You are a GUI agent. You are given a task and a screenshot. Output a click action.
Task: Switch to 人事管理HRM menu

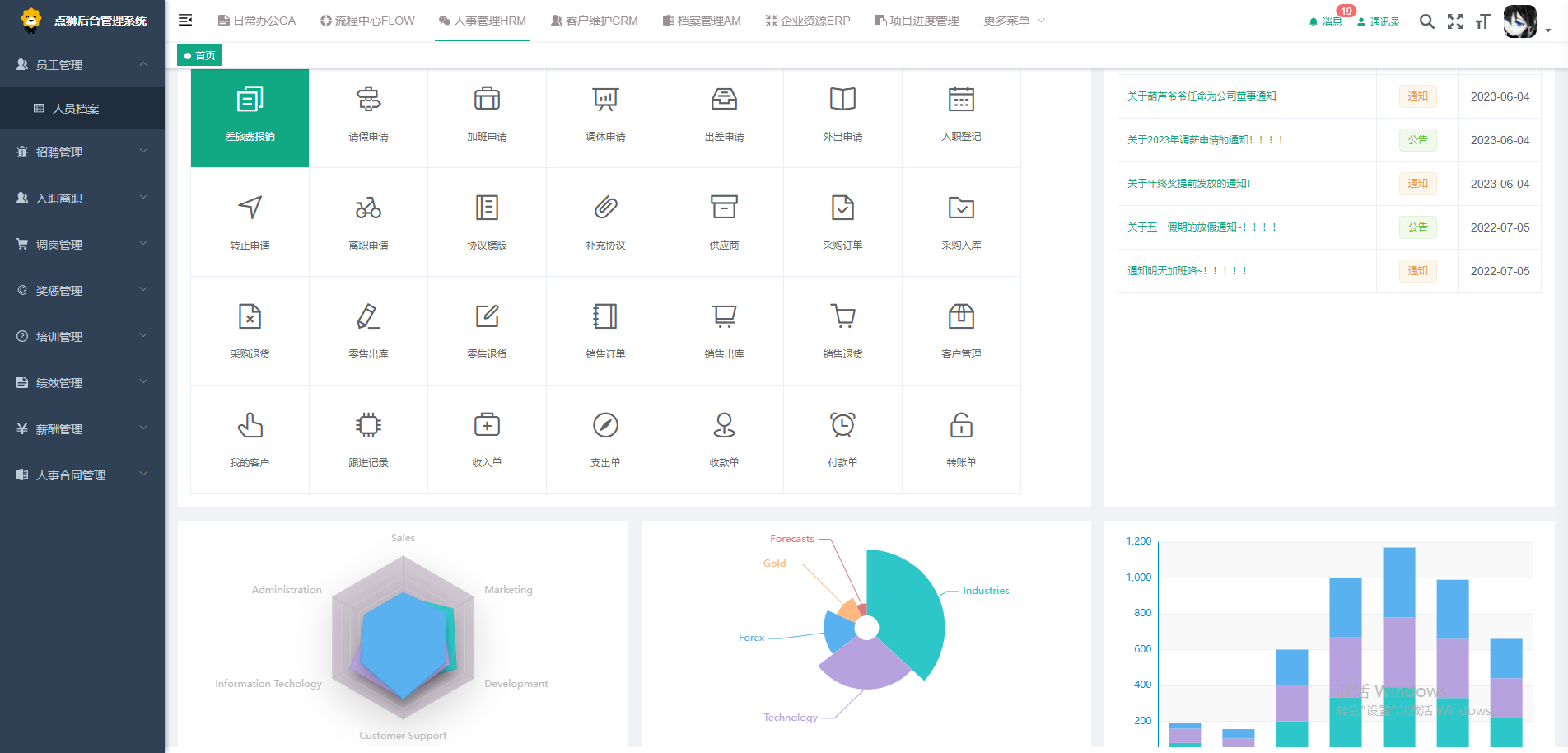[483, 21]
